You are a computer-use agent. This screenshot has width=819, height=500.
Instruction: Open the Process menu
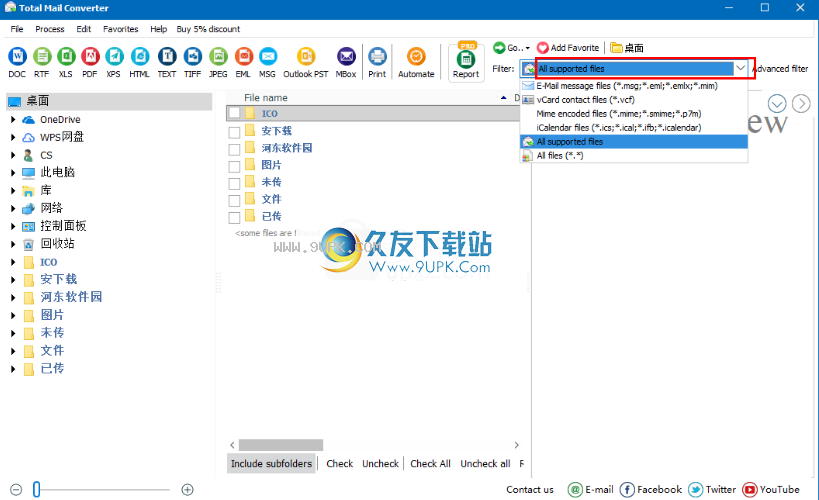tap(50, 29)
